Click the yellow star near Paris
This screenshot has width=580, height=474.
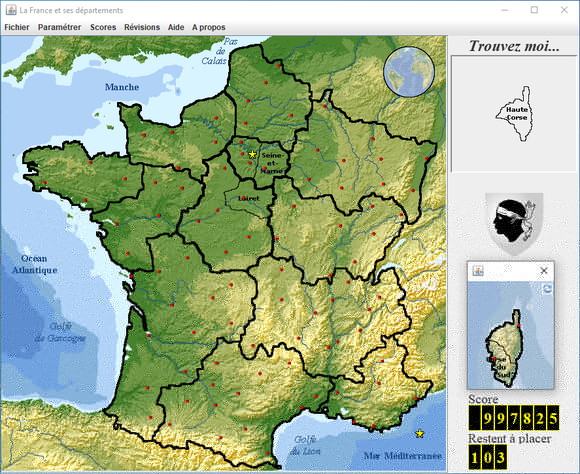pos(252,154)
